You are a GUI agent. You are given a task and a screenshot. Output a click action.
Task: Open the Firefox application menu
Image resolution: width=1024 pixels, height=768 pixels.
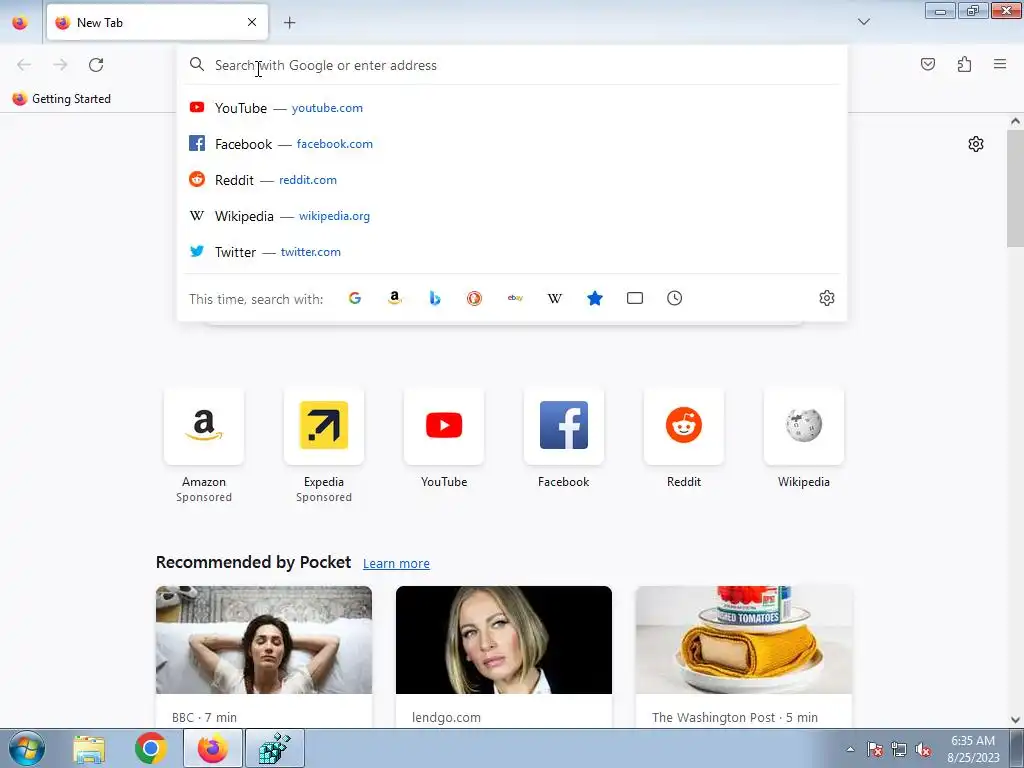(x=1000, y=64)
